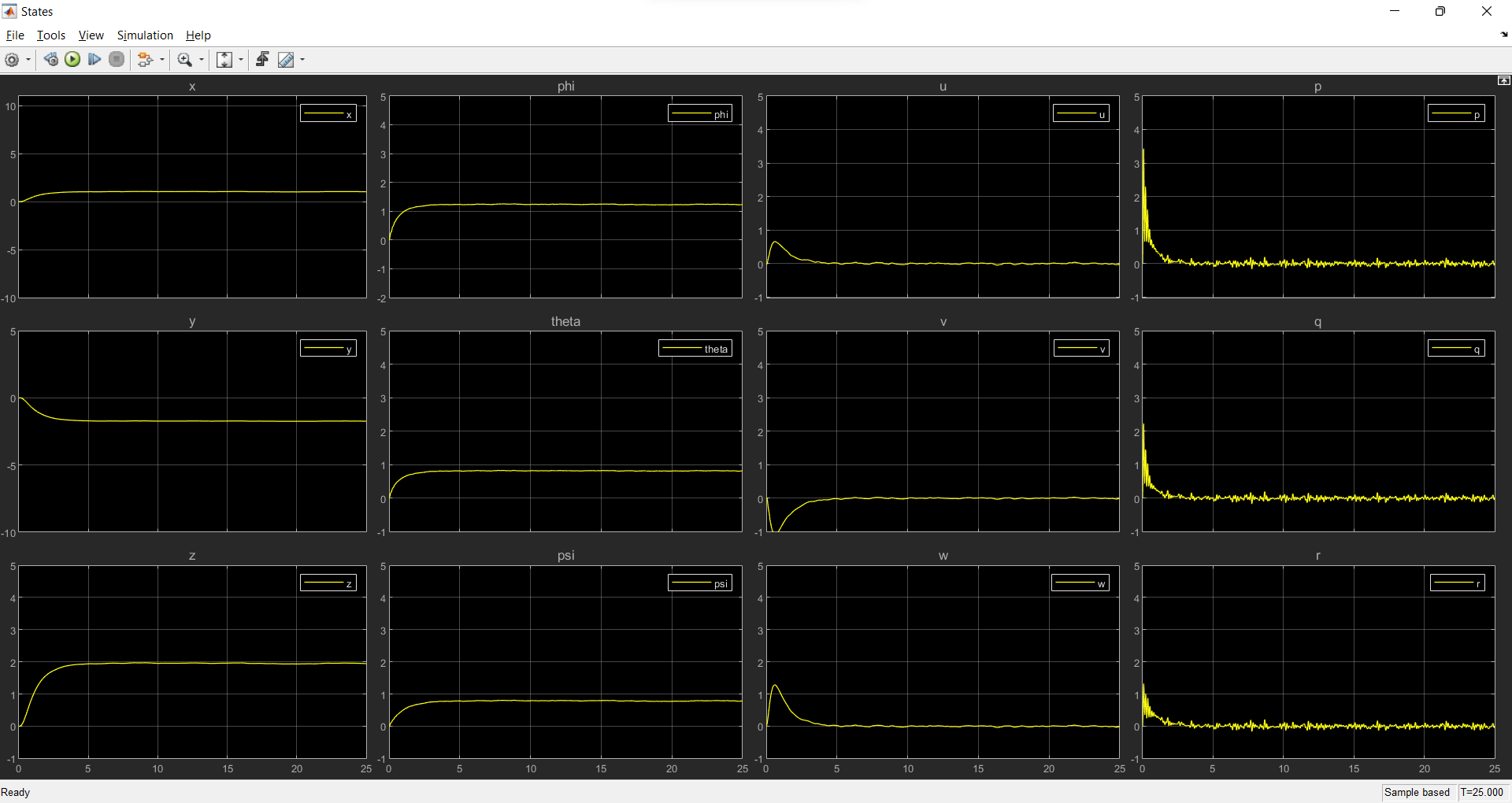Click the highlight Simulink block icon
The image size is (1512, 803).
pos(144,60)
